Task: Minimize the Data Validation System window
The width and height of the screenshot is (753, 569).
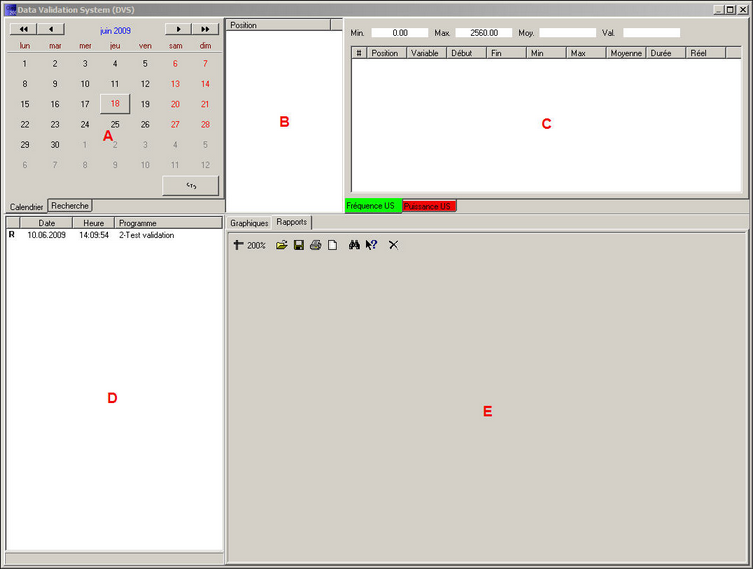Action: coord(718,10)
